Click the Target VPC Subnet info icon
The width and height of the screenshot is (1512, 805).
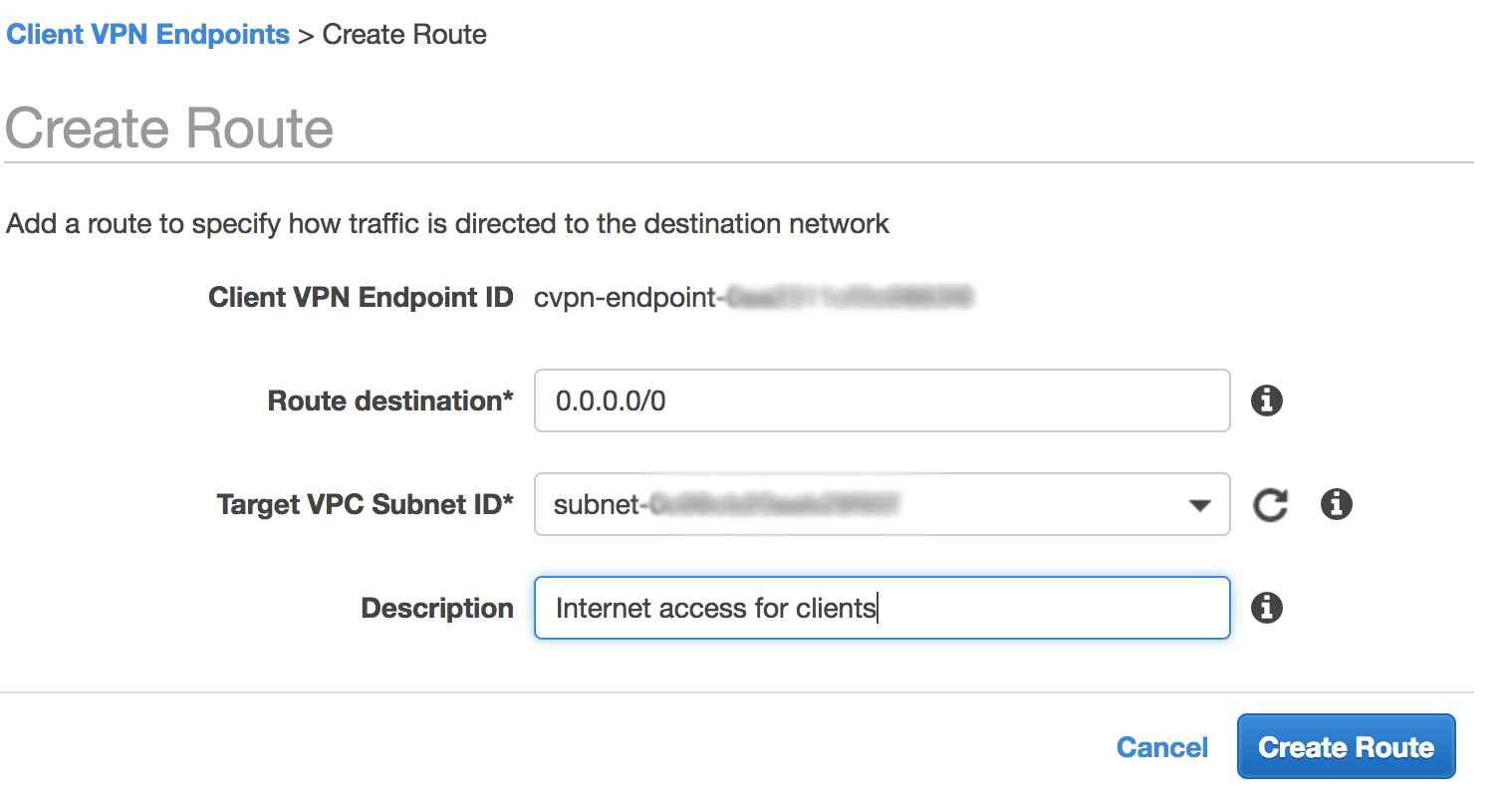[x=1336, y=504]
